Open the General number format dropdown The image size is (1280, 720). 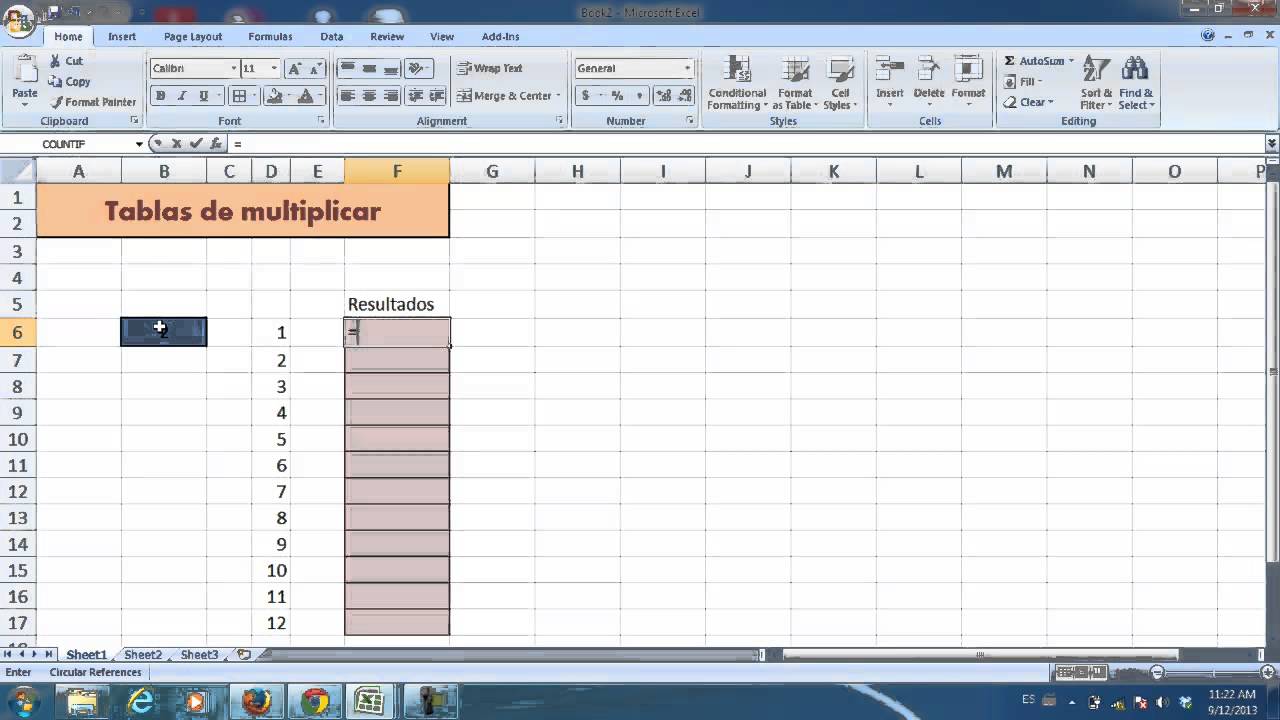(687, 68)
